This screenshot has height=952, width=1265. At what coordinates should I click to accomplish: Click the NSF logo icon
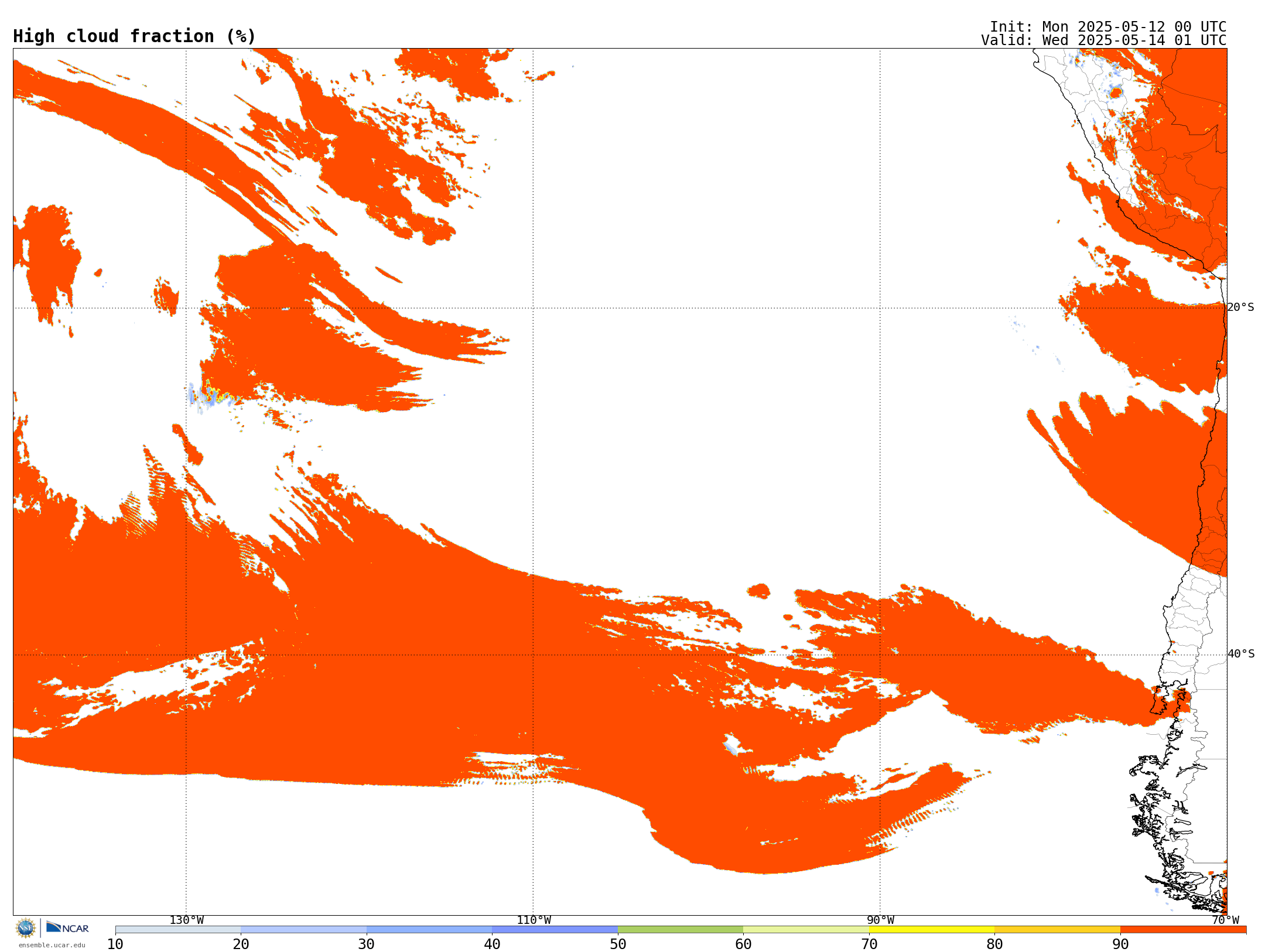tap(26, 928)
